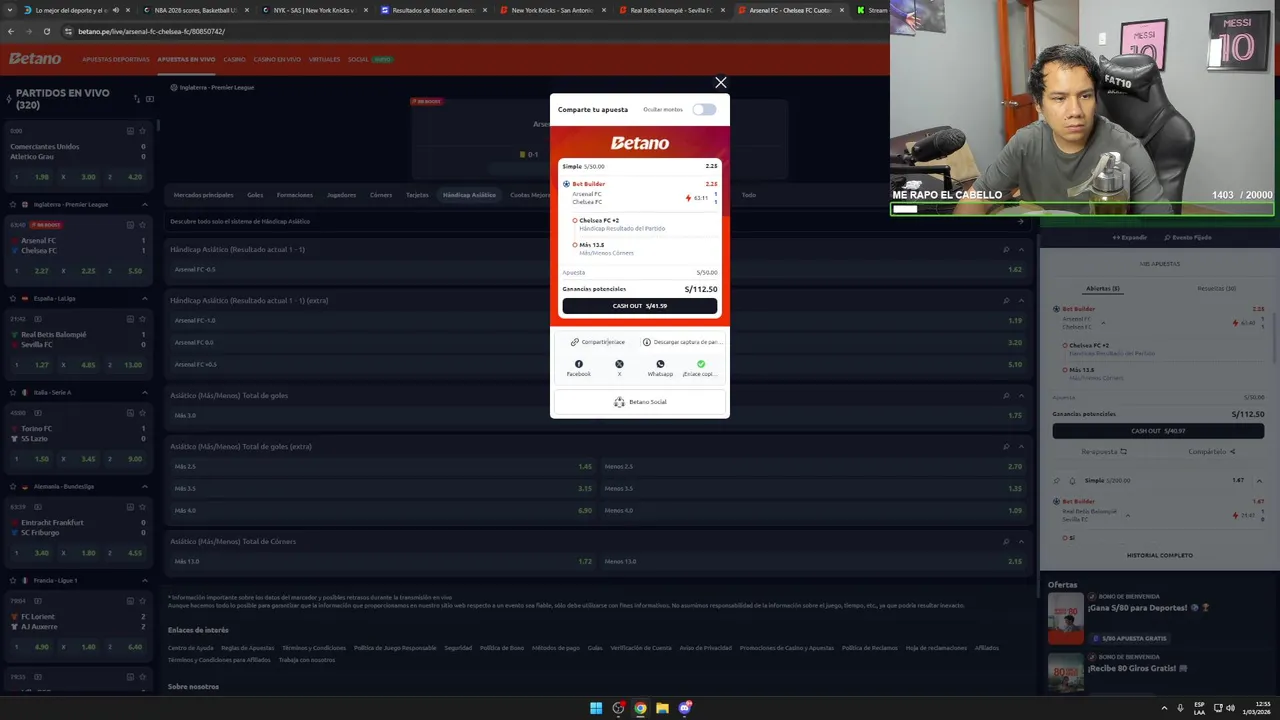Favorite the Real Betis - Sevilla match star
The width and height of the screenshot is (1280, 720).
coord(144,319)
